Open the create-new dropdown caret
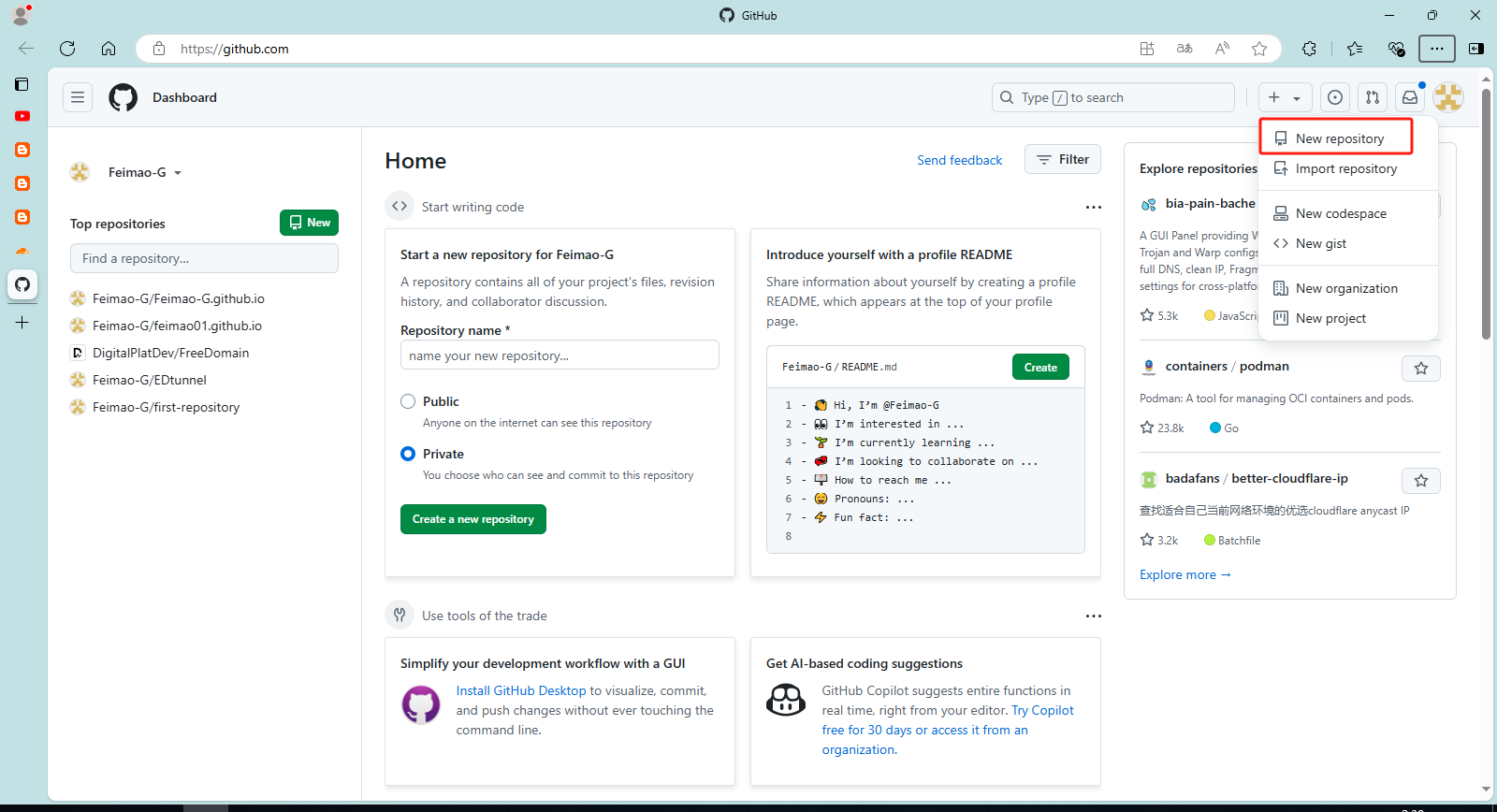This screenshot has height=812, width=1497. (1297, 98)
